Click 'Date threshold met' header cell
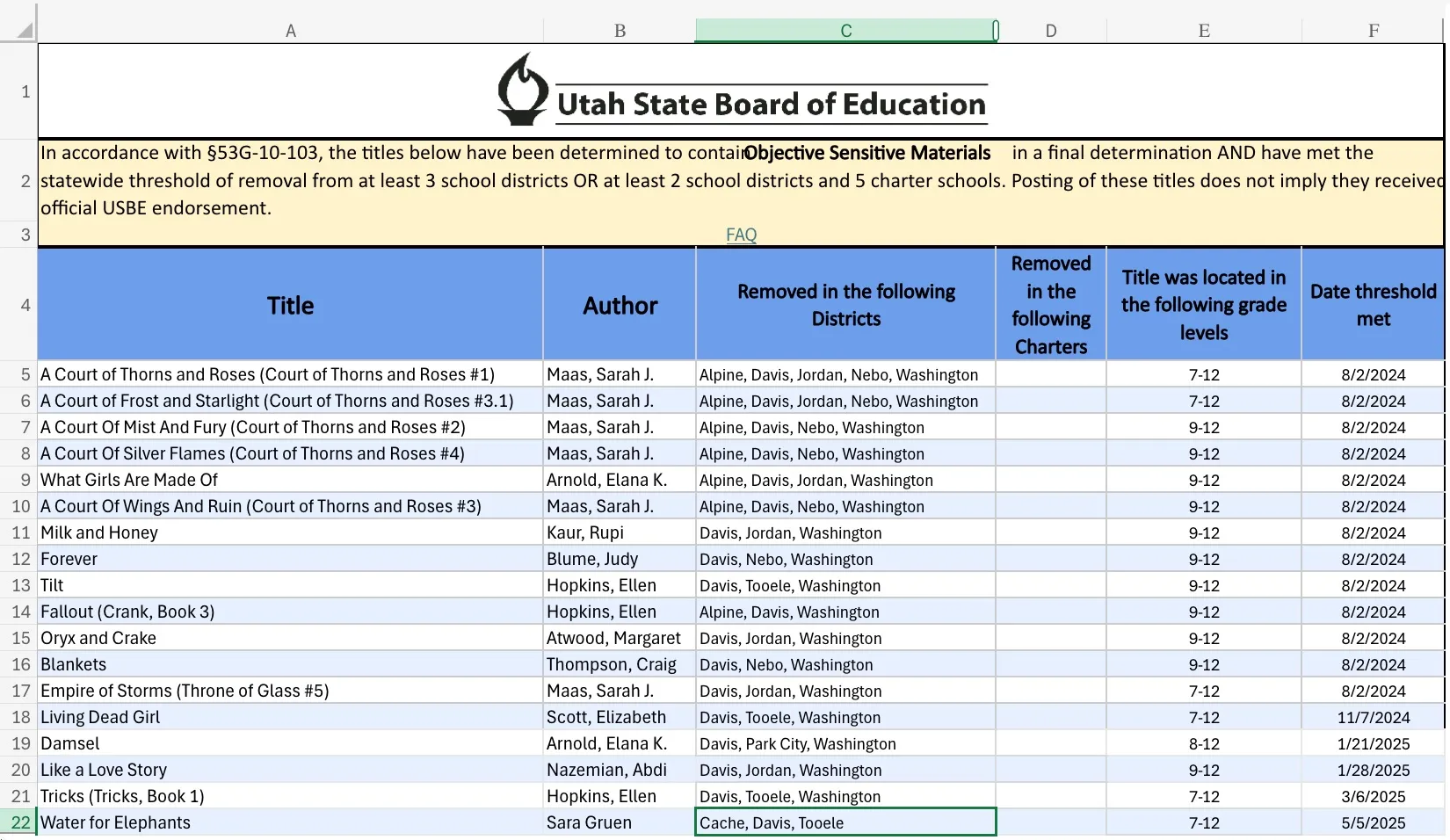The height and width of the screenshot is (840, 1450). [1374, 305]
